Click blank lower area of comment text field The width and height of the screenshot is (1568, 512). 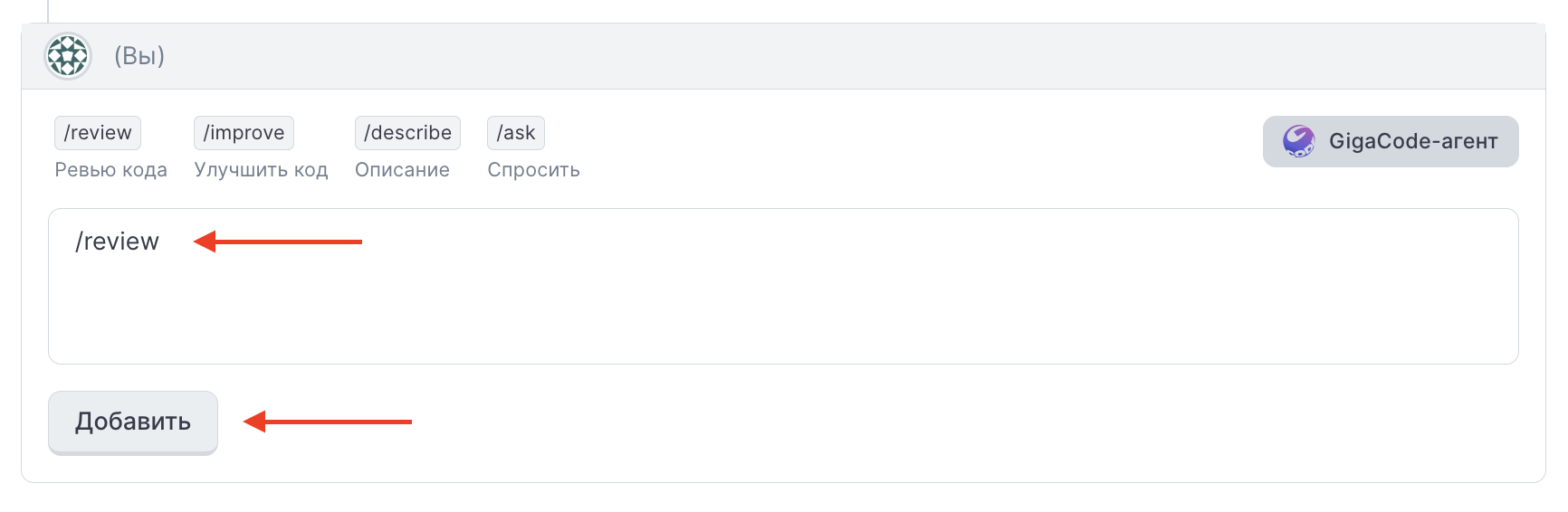tap(783, 317)
